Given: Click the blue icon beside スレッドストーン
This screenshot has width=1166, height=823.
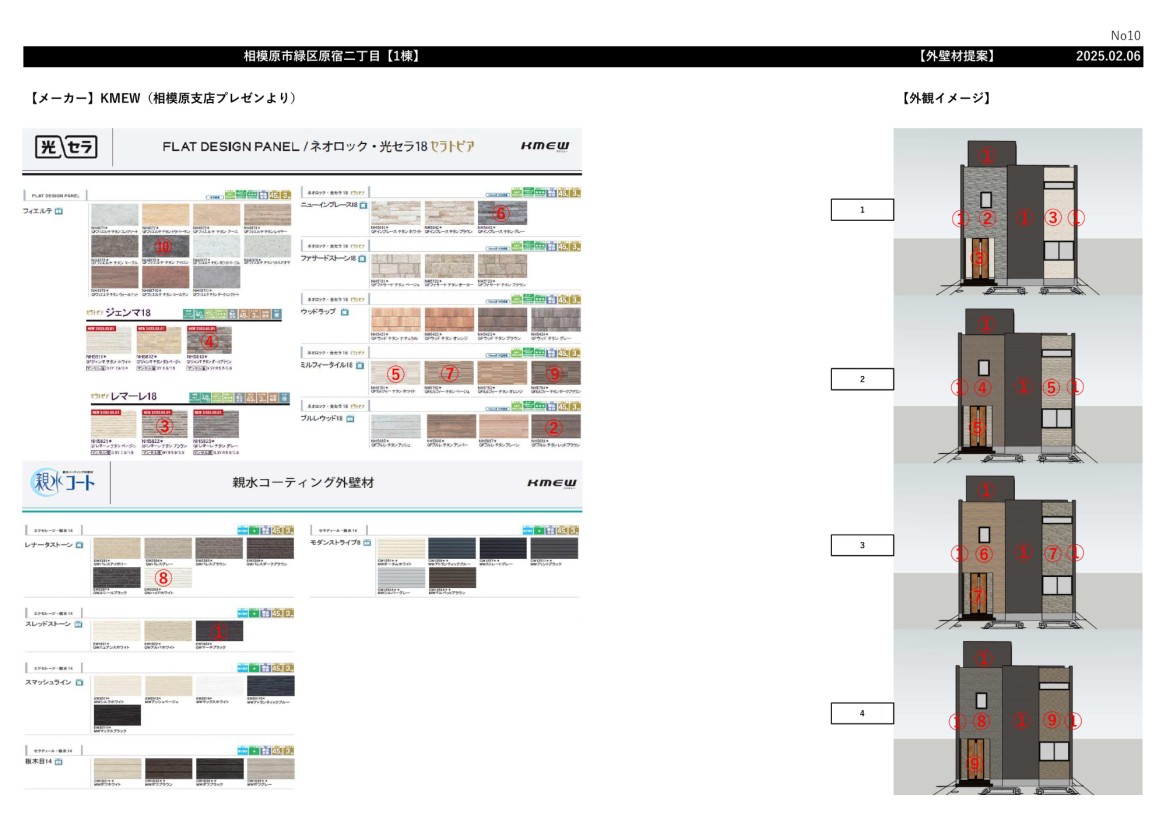Looking at the screenshot, I should (78, 624).
